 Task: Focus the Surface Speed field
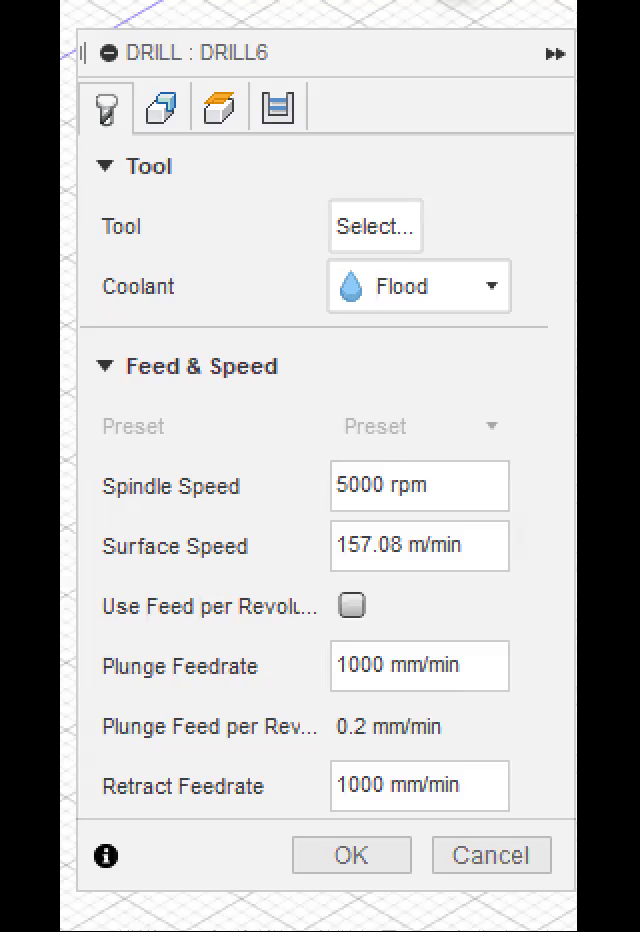click(419, 546)
